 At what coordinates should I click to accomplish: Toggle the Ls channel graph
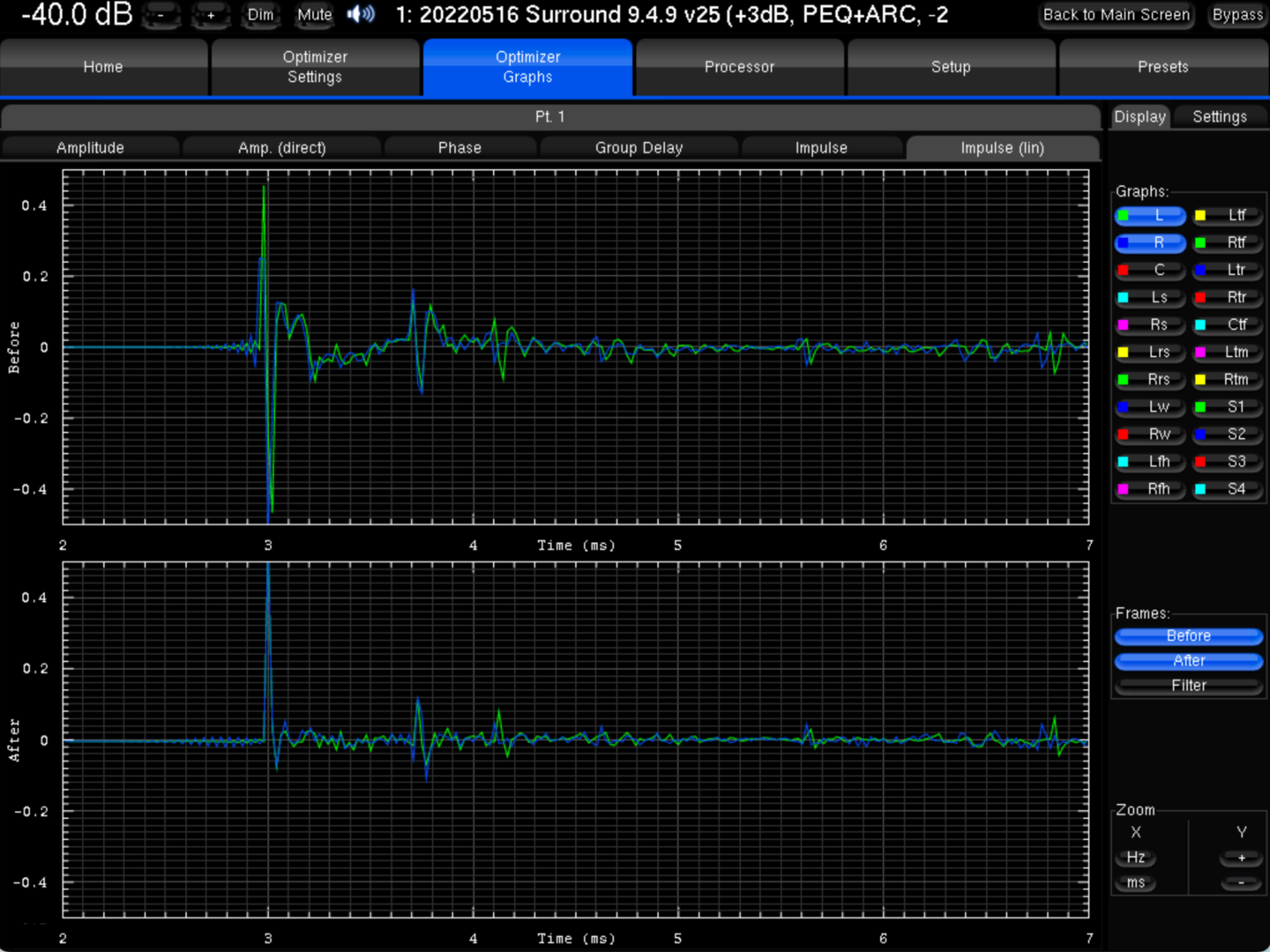pos(1150,298)
